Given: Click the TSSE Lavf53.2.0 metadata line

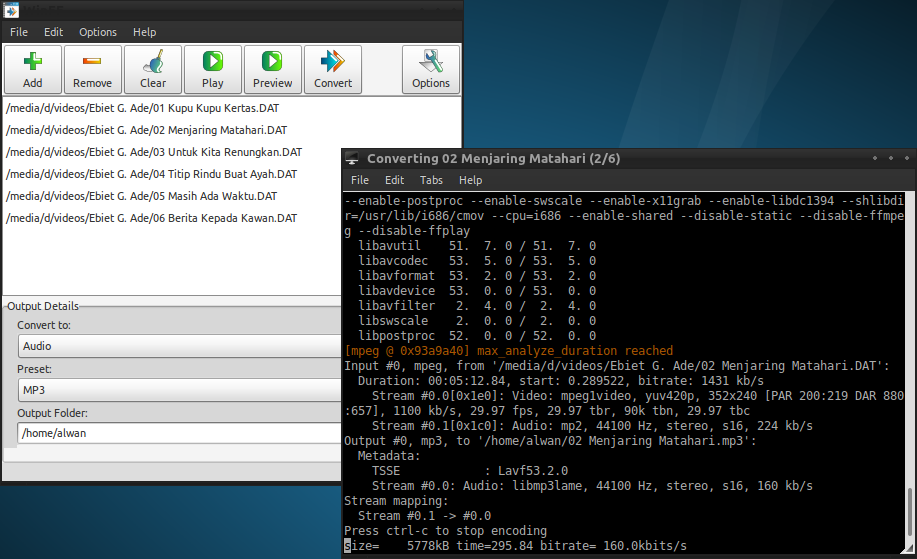Looking at the screenshot, I should click(470, 471).
